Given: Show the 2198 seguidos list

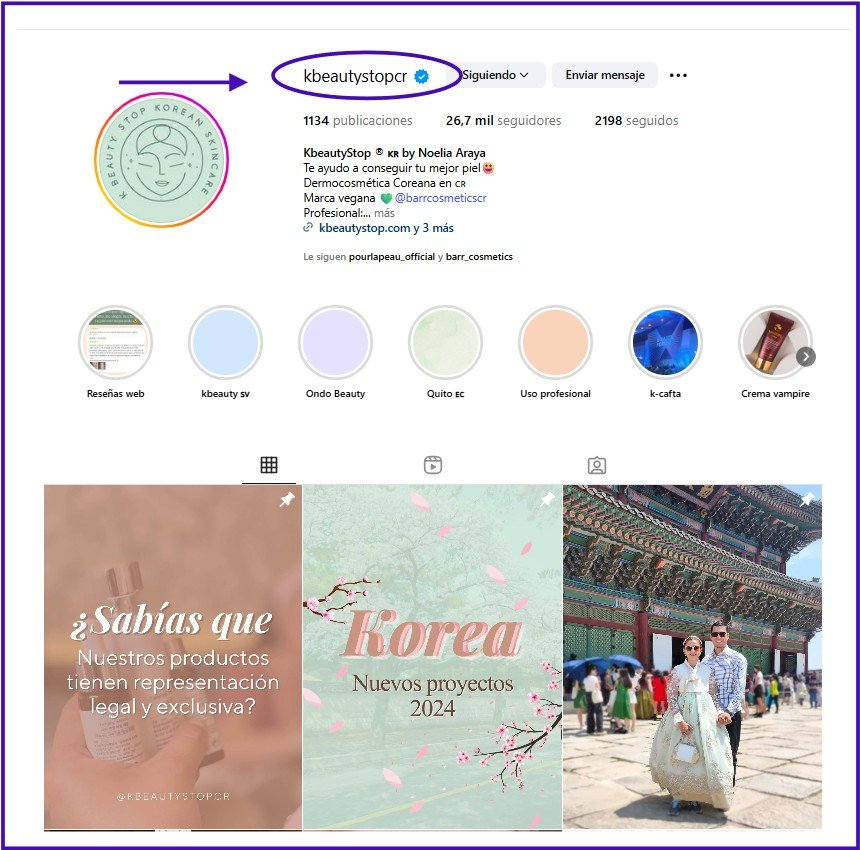Looking at the screenshot, I should tap(636, 121).
